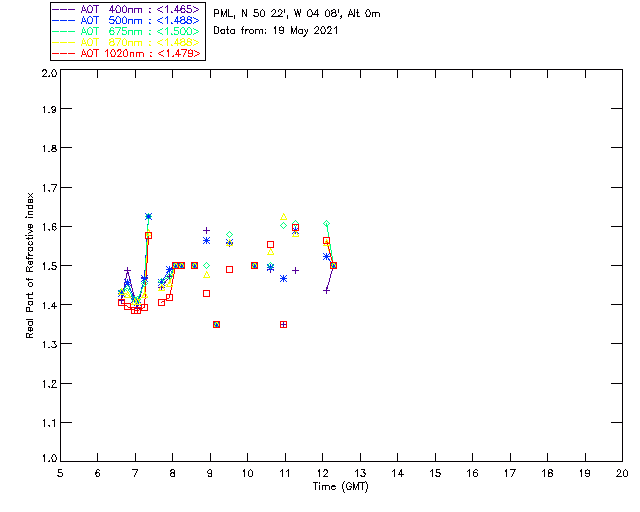
Task: Click the AOT 500nm legend entry
Action: 127,20
